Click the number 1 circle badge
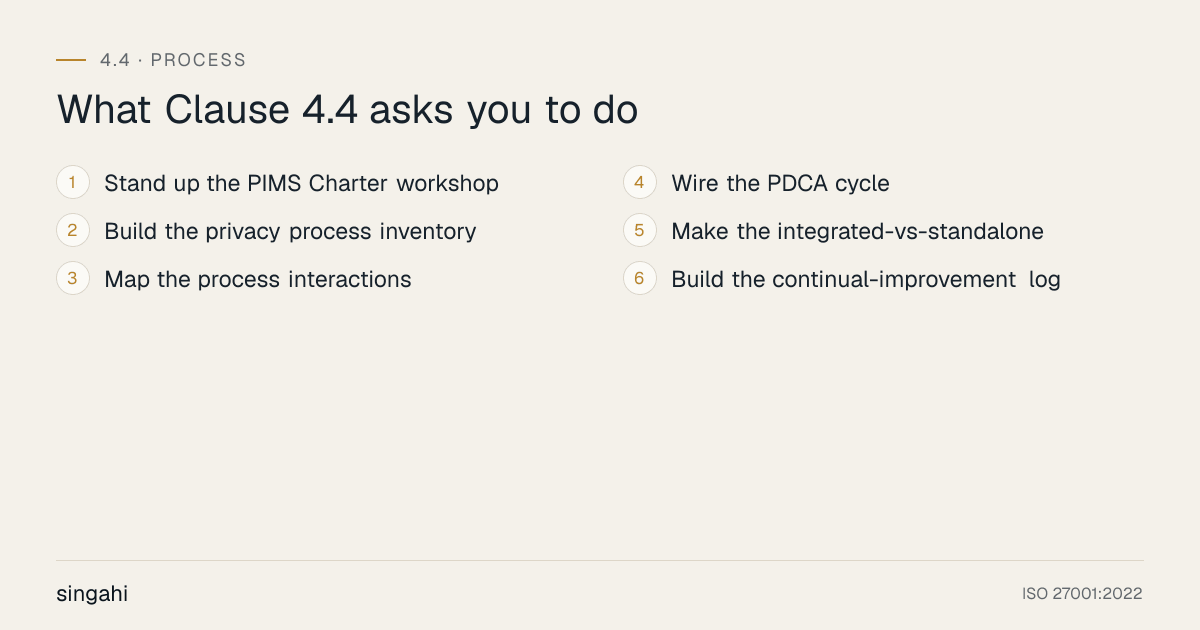Viewport: 1200px width, 630px height. (73, 183)
